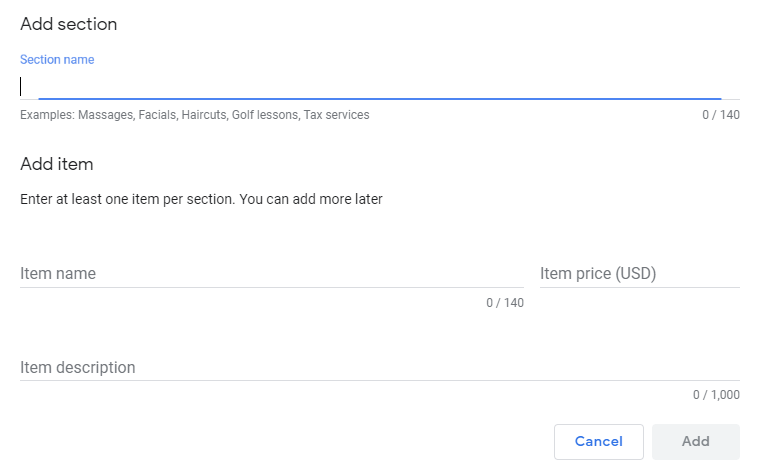Image resolution: width=758 pixels, height=473 pixels.
Task: Click "Tax services" in the examples hint
Action: [x=336, y=115]
